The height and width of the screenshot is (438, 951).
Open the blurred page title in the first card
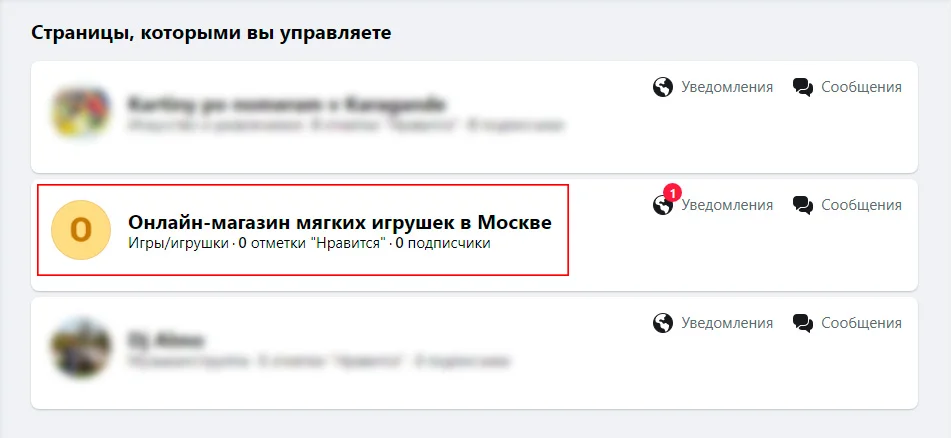pyautogui.click(x=286, y=104)
